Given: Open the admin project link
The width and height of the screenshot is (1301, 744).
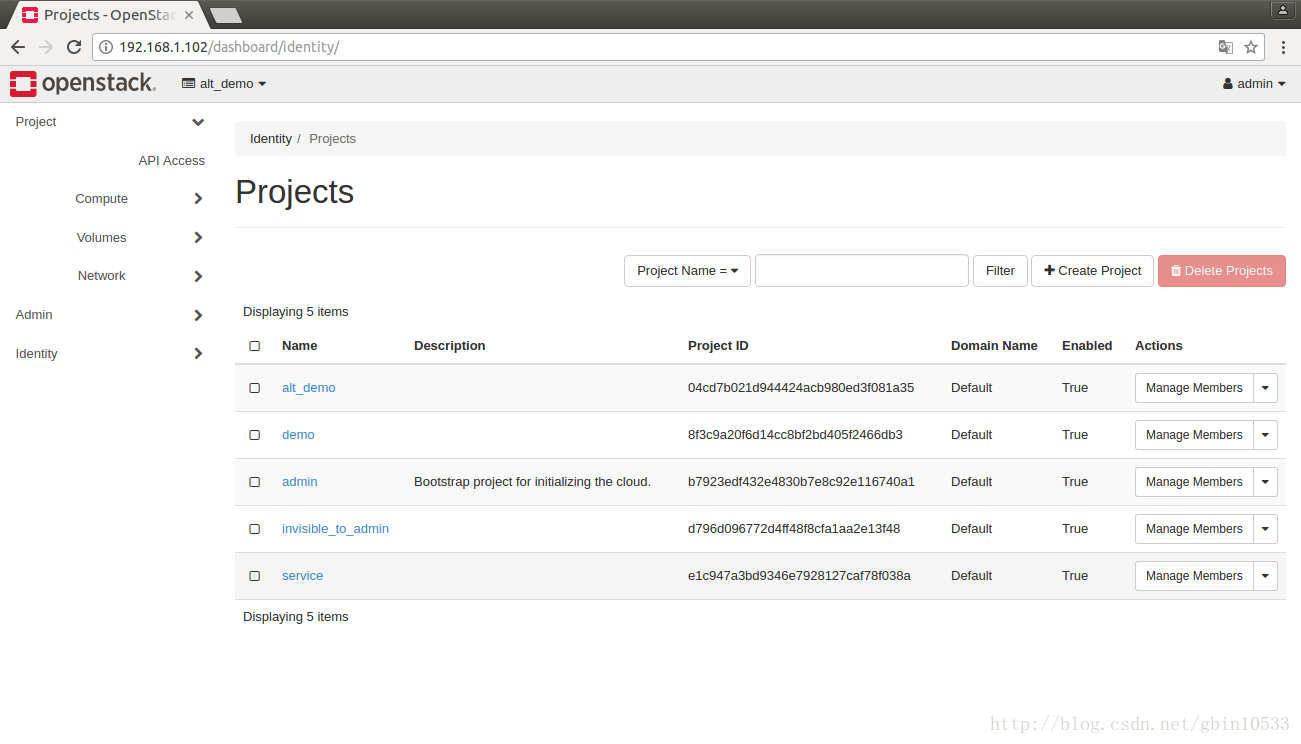Looking at the screenshot, I should click(x=300, y=482).
